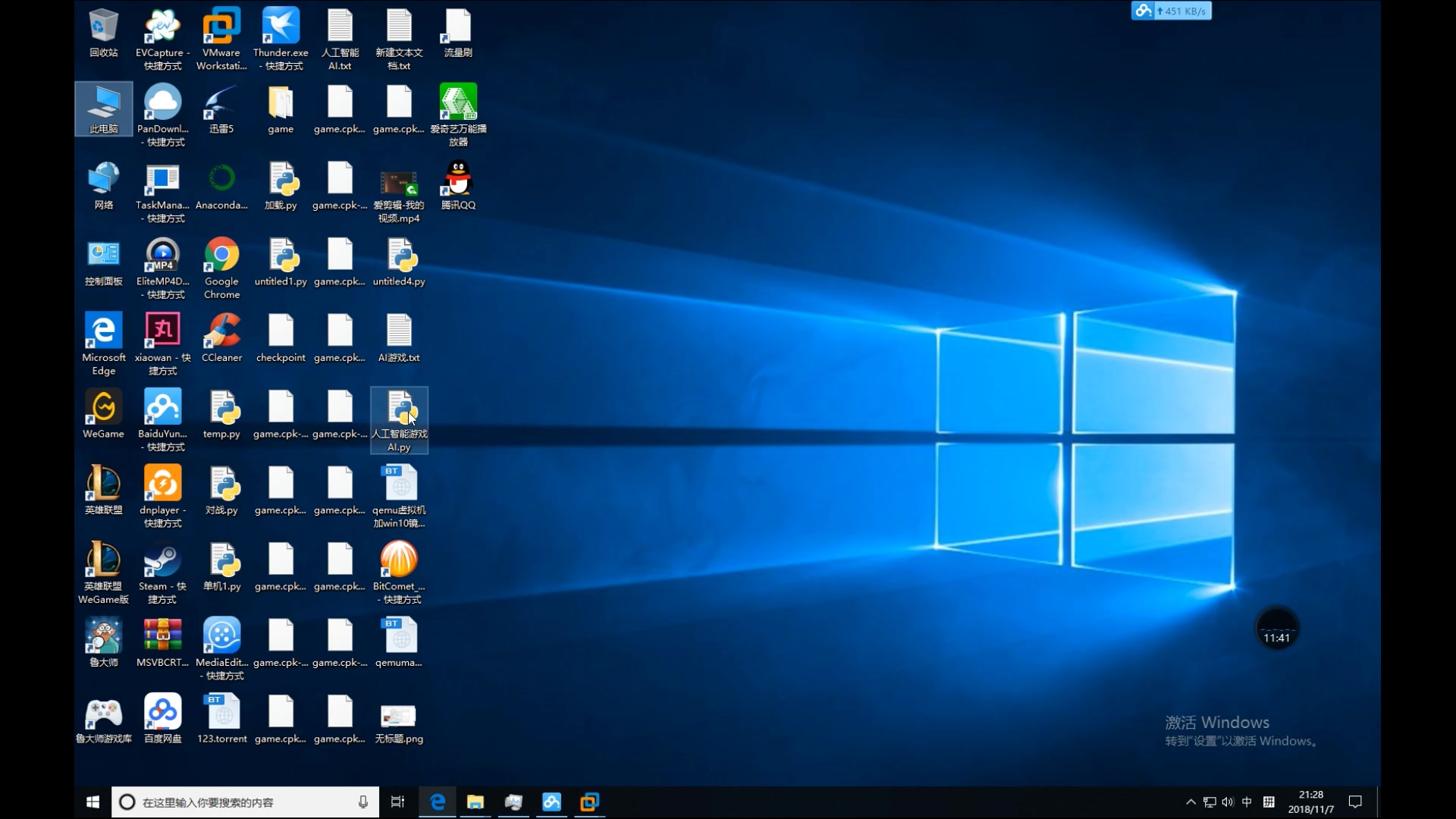Click the 无标题.png image thumbnail
Viewport: 1456px width, 819px height.
click(399, 715)
